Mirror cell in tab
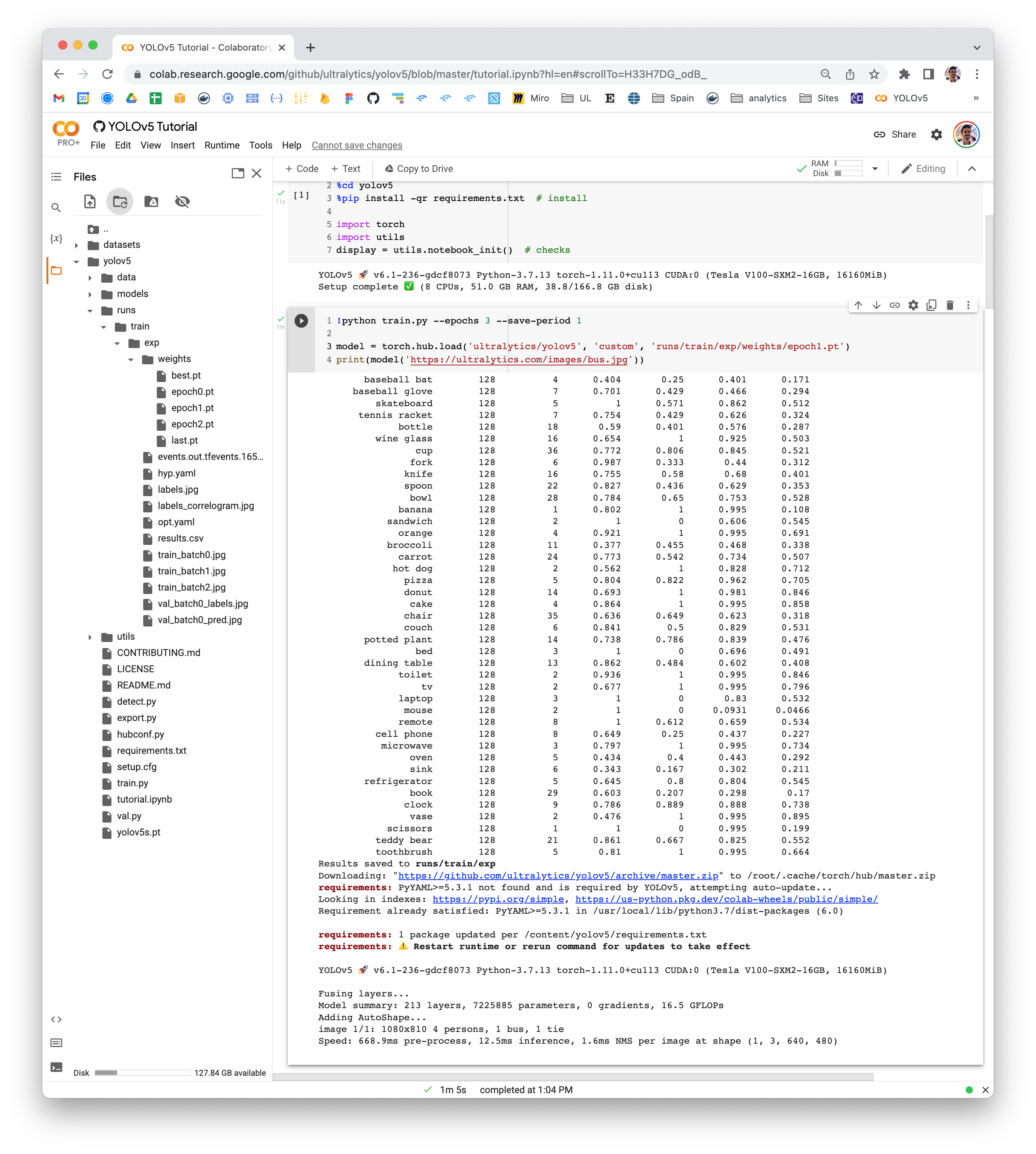 (x=931, y=305)
